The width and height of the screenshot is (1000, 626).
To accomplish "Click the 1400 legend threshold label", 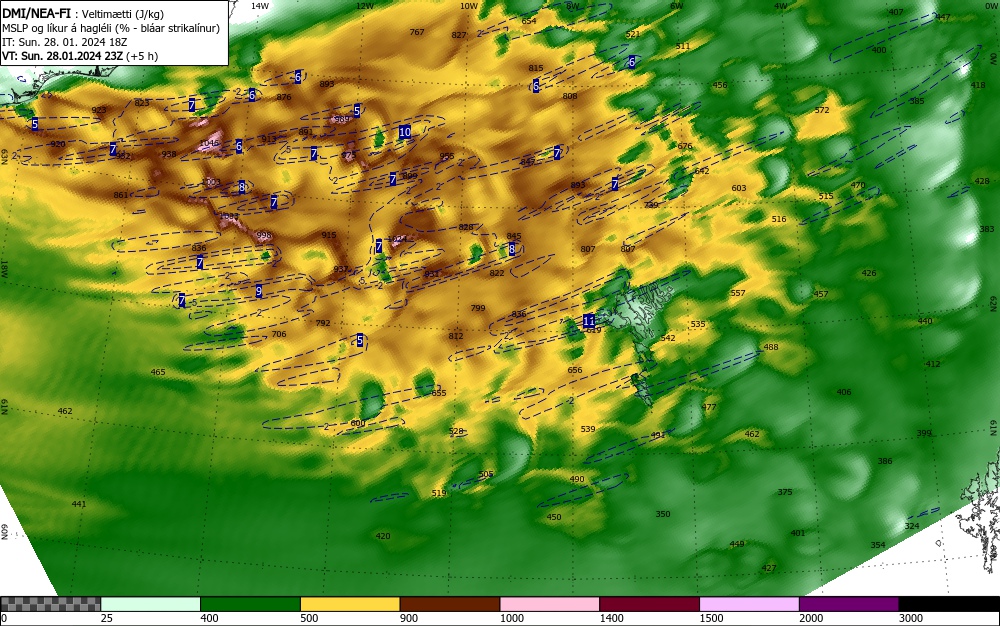I will [x=611, y=618].
